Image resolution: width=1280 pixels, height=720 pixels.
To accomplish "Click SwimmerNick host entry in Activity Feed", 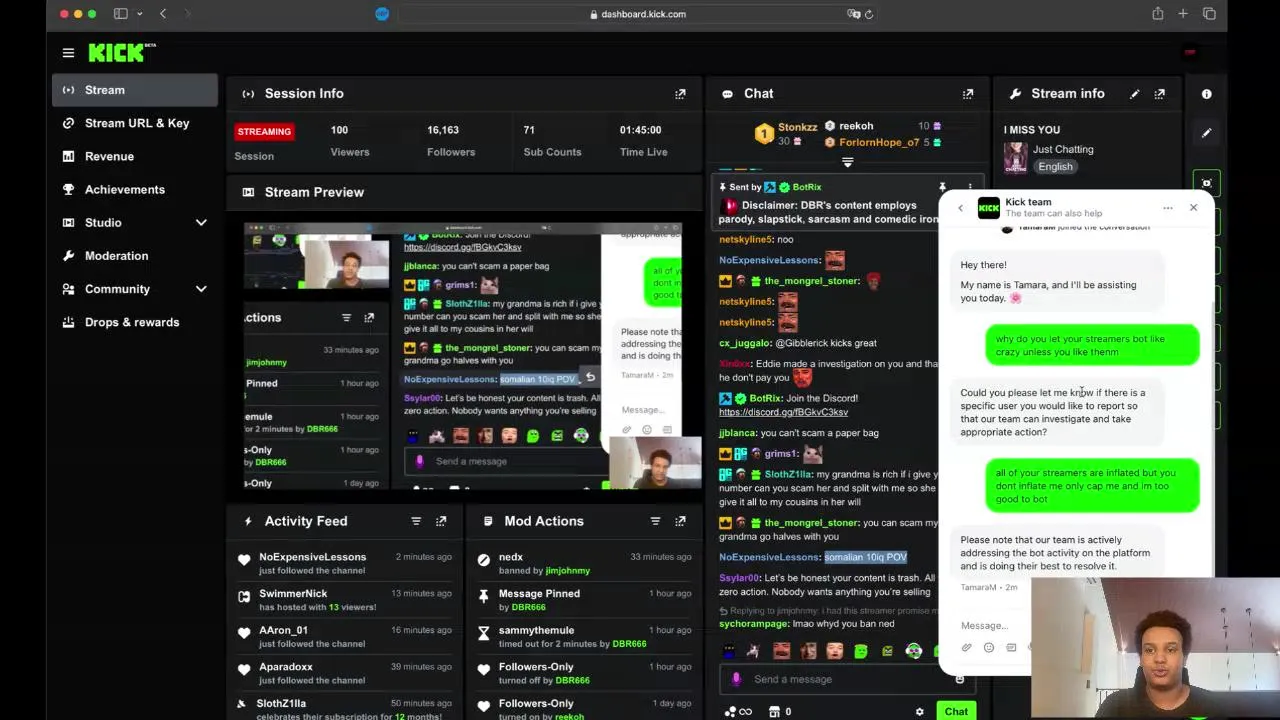I will (x=345, y=600).
